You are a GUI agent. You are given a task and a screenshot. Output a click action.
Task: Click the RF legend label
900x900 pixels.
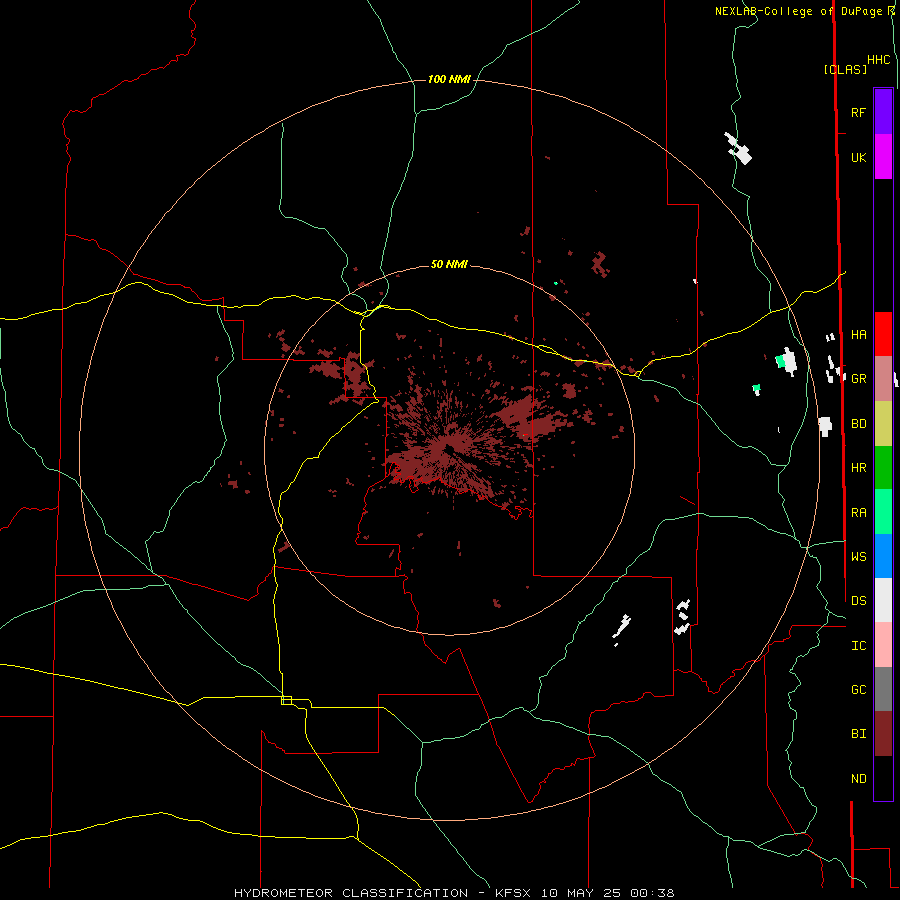click(858, 112)
